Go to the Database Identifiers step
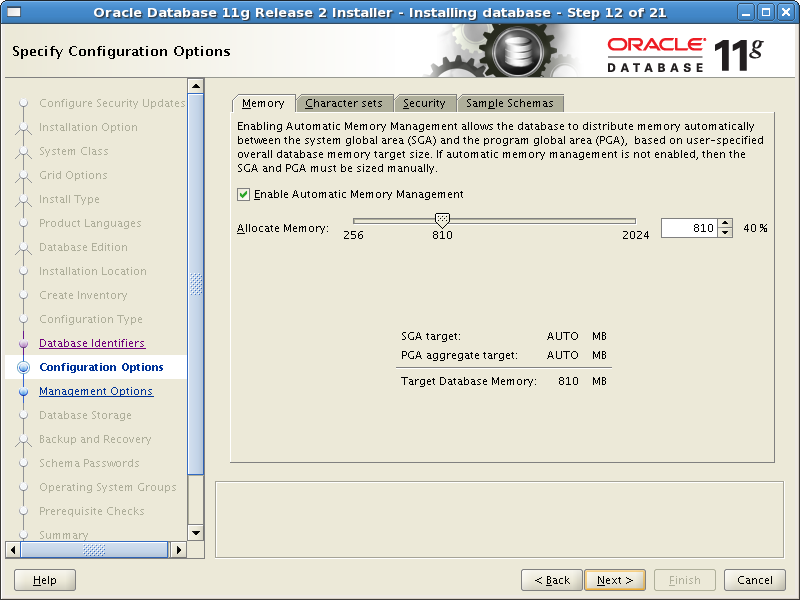The height and width of the screenshot is (600, 800). click(x=92, y=343)
